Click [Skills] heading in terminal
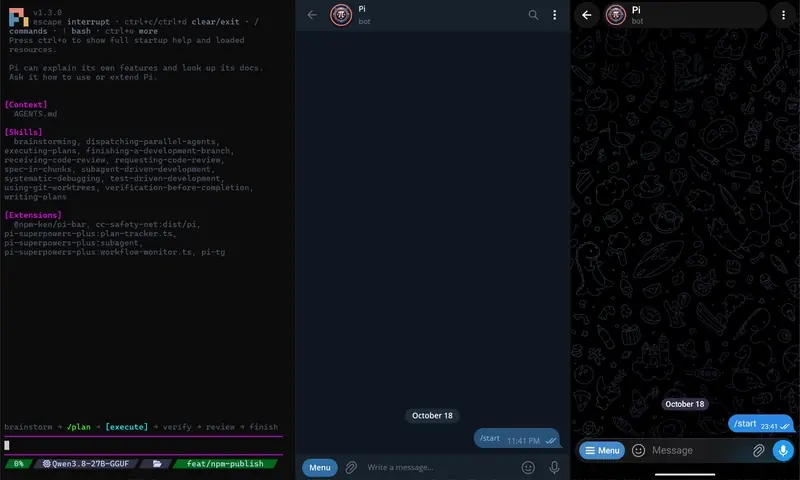 pos(23,132)
